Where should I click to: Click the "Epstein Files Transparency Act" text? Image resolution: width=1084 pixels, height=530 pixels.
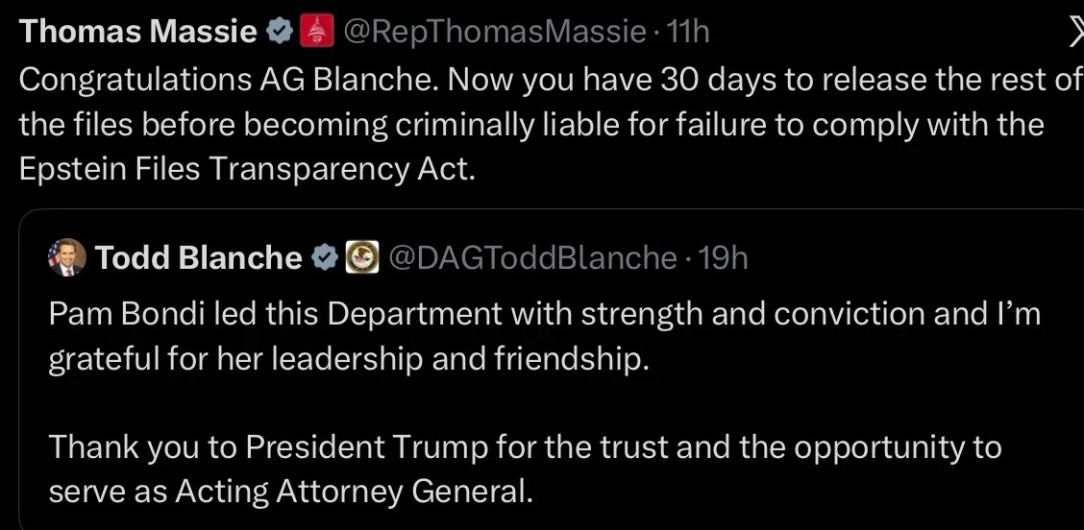(x=244, y=169)
